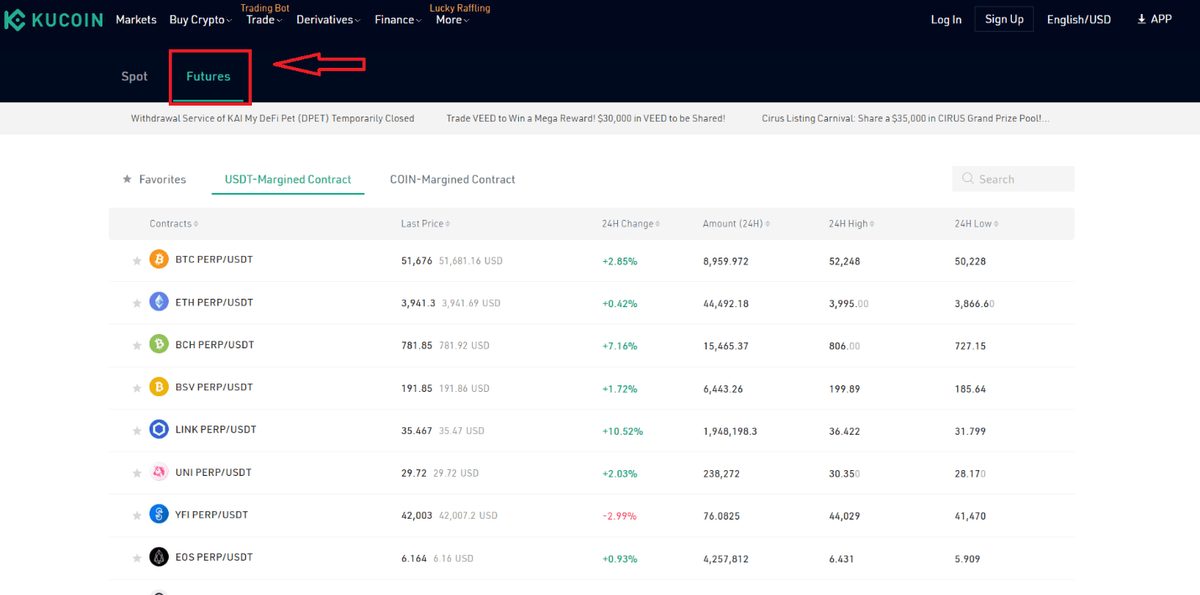Sort by 24H Change column
This screenshot has width=1200, height=595.
click(x=631, y=224)
